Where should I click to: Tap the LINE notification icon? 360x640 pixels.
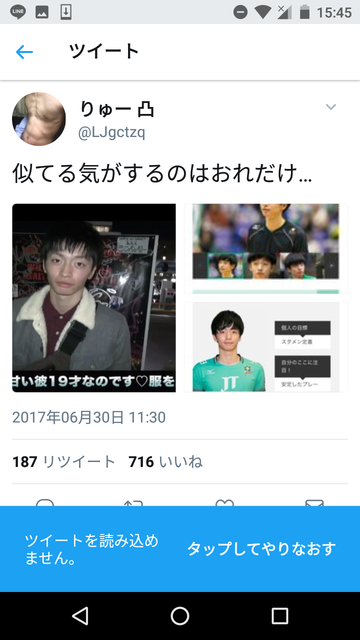coord(18,12)
